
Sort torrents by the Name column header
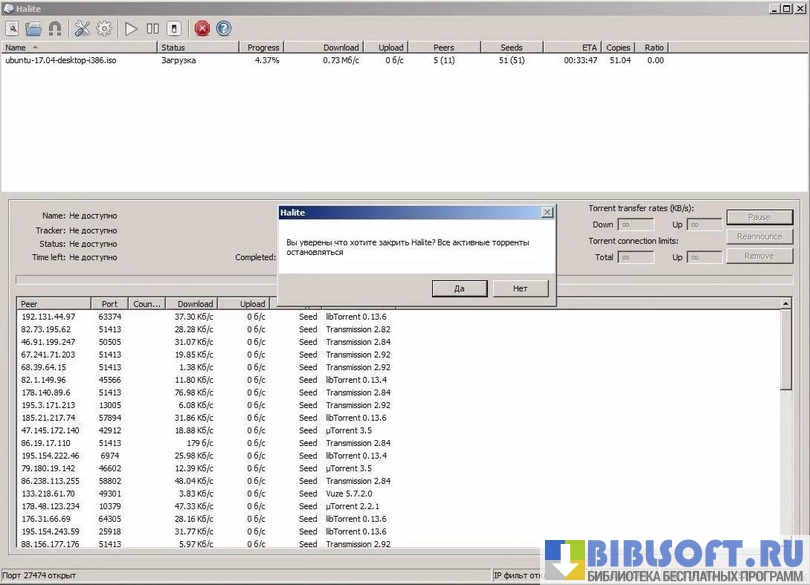(x=80, y=47)
